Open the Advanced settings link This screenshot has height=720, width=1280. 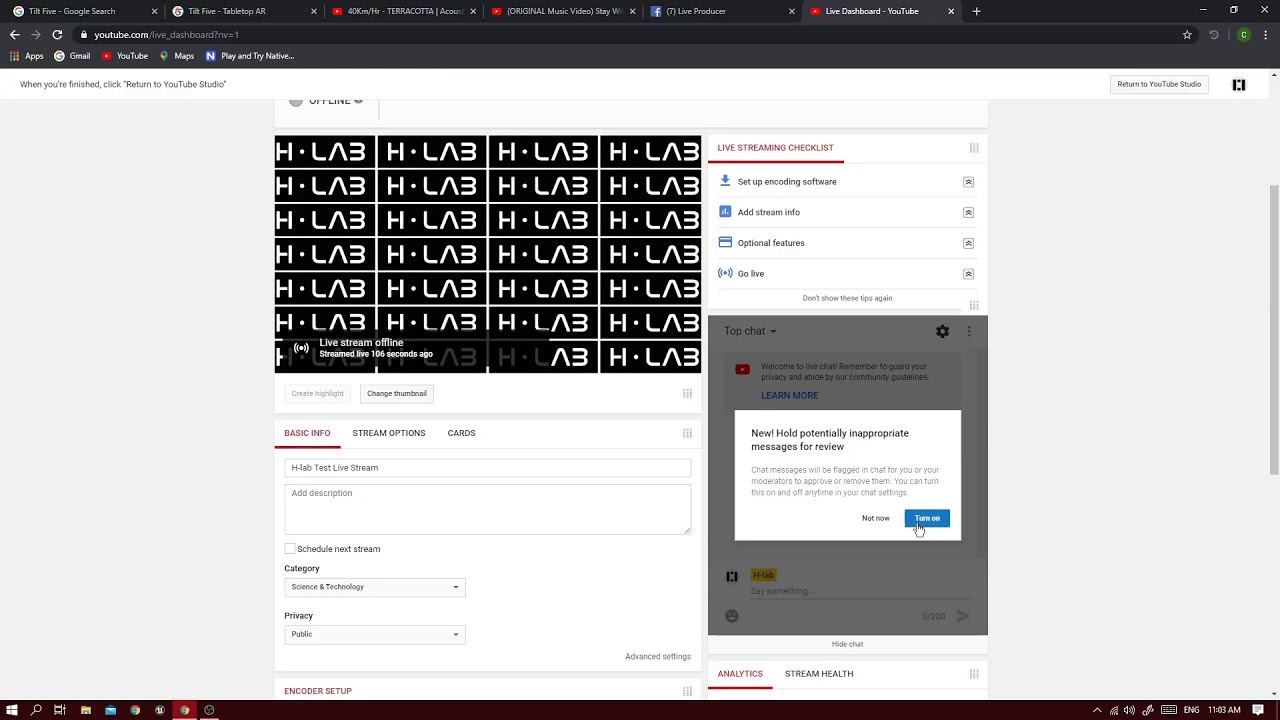click(x=658, y=657)
